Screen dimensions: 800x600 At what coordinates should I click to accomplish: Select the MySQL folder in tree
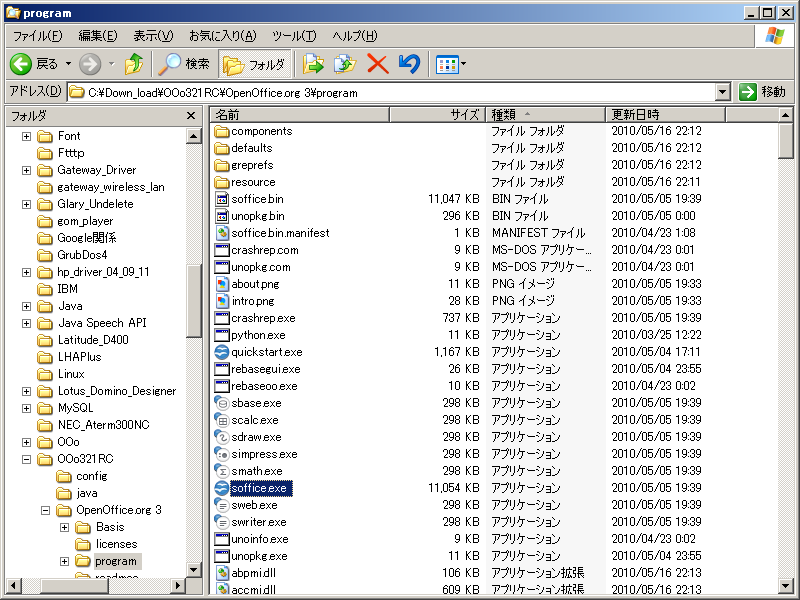(x=76, y=408)
